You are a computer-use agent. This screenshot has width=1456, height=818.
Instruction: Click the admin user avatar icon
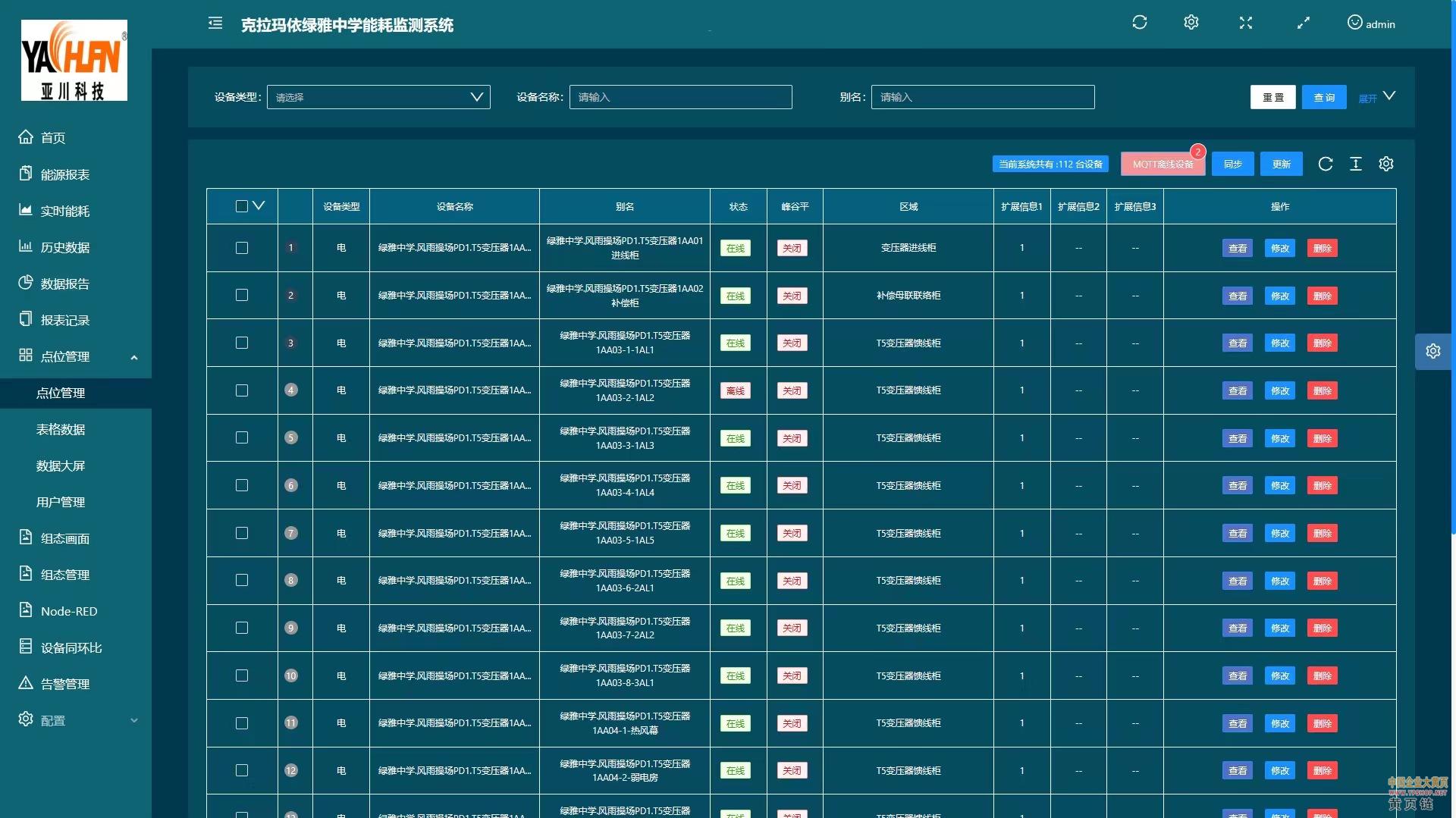(x=1354, y=23)
